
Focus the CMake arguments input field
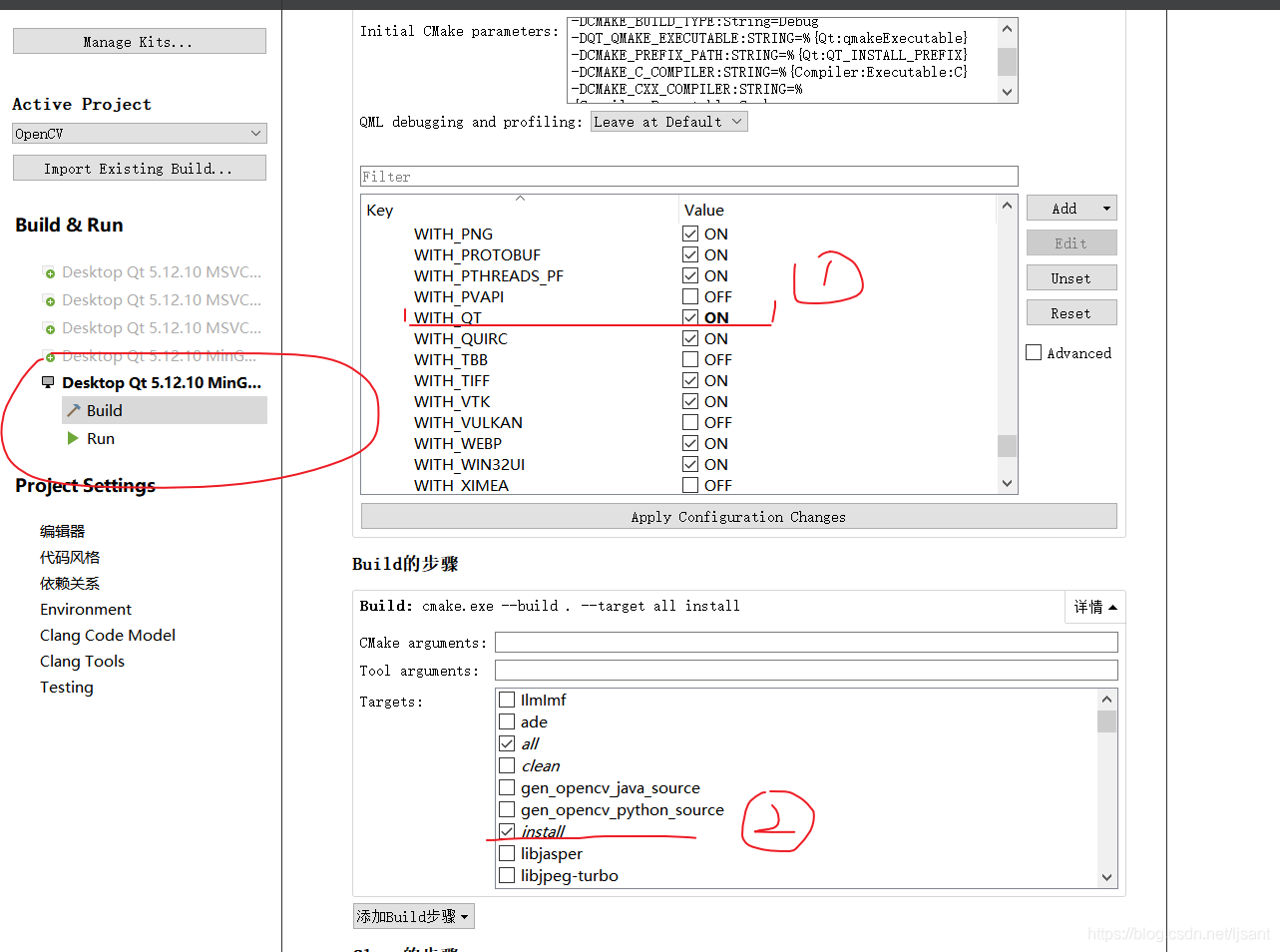tap(806, 643)
